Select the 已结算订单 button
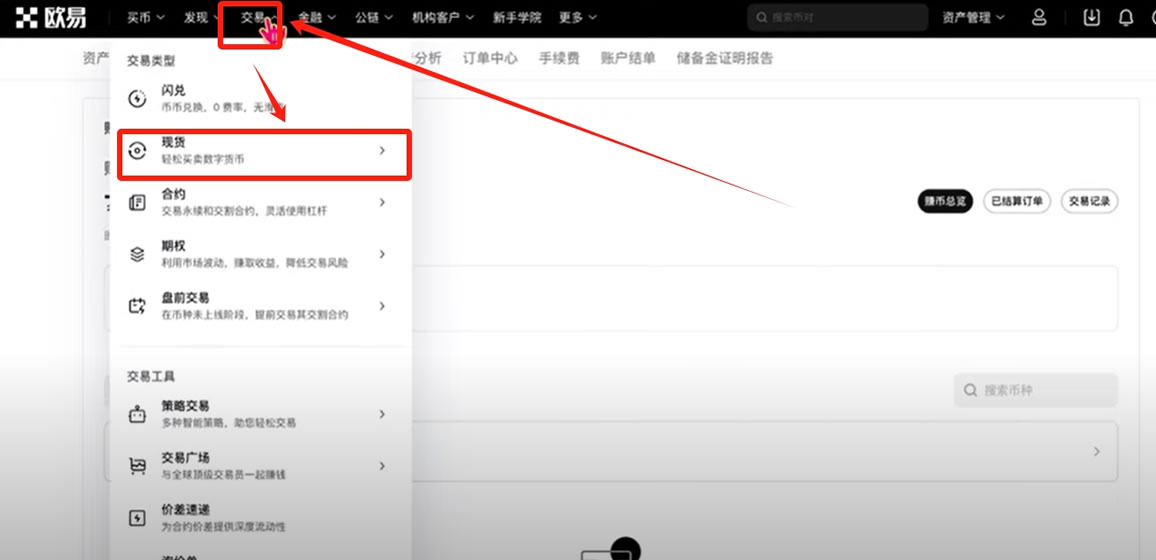Viewport: 1156px width, 560px height. pyautogui.click(x=1017, y=201)
